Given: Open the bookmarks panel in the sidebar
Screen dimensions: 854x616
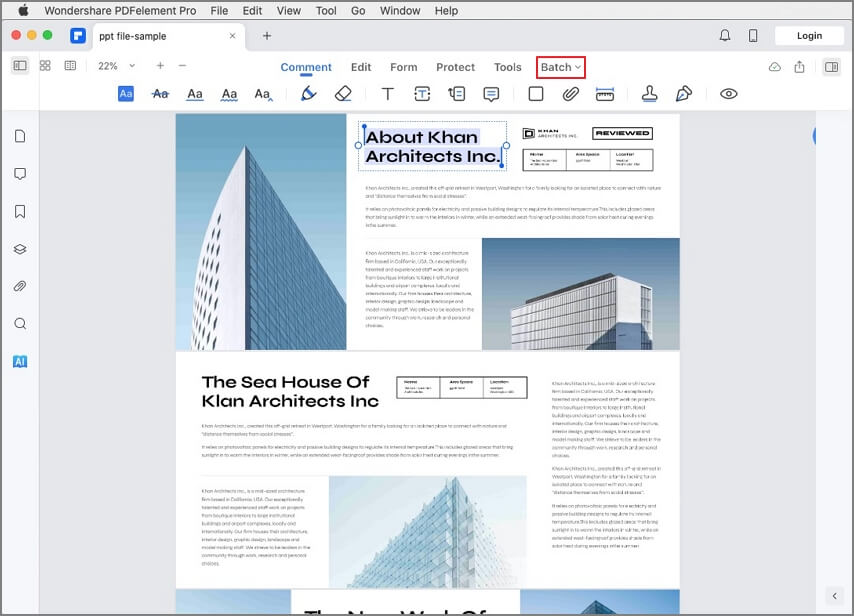Looking at the screenshot, I should pyautogui.click(x=20, y=211).
